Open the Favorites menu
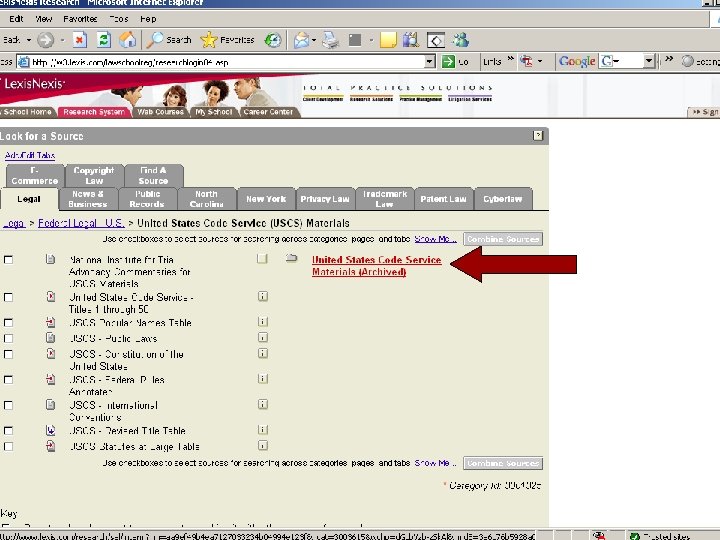This screenshot has width=720, height=540. [x=80, y=19]
